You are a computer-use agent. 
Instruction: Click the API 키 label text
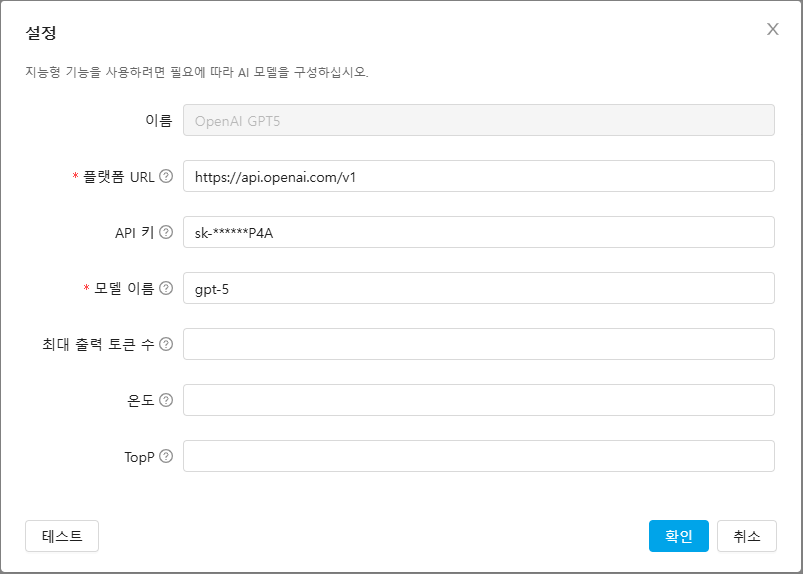coord(134,232)
